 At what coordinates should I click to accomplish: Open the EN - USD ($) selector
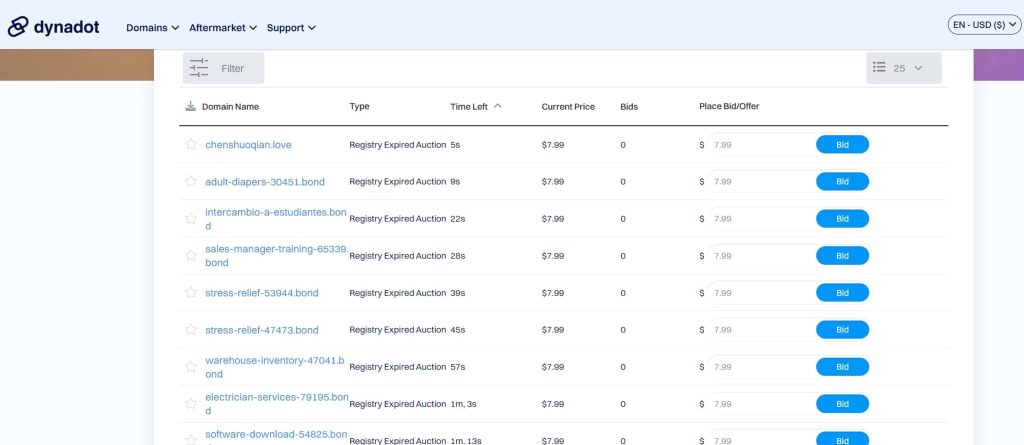tap(985, 25)
